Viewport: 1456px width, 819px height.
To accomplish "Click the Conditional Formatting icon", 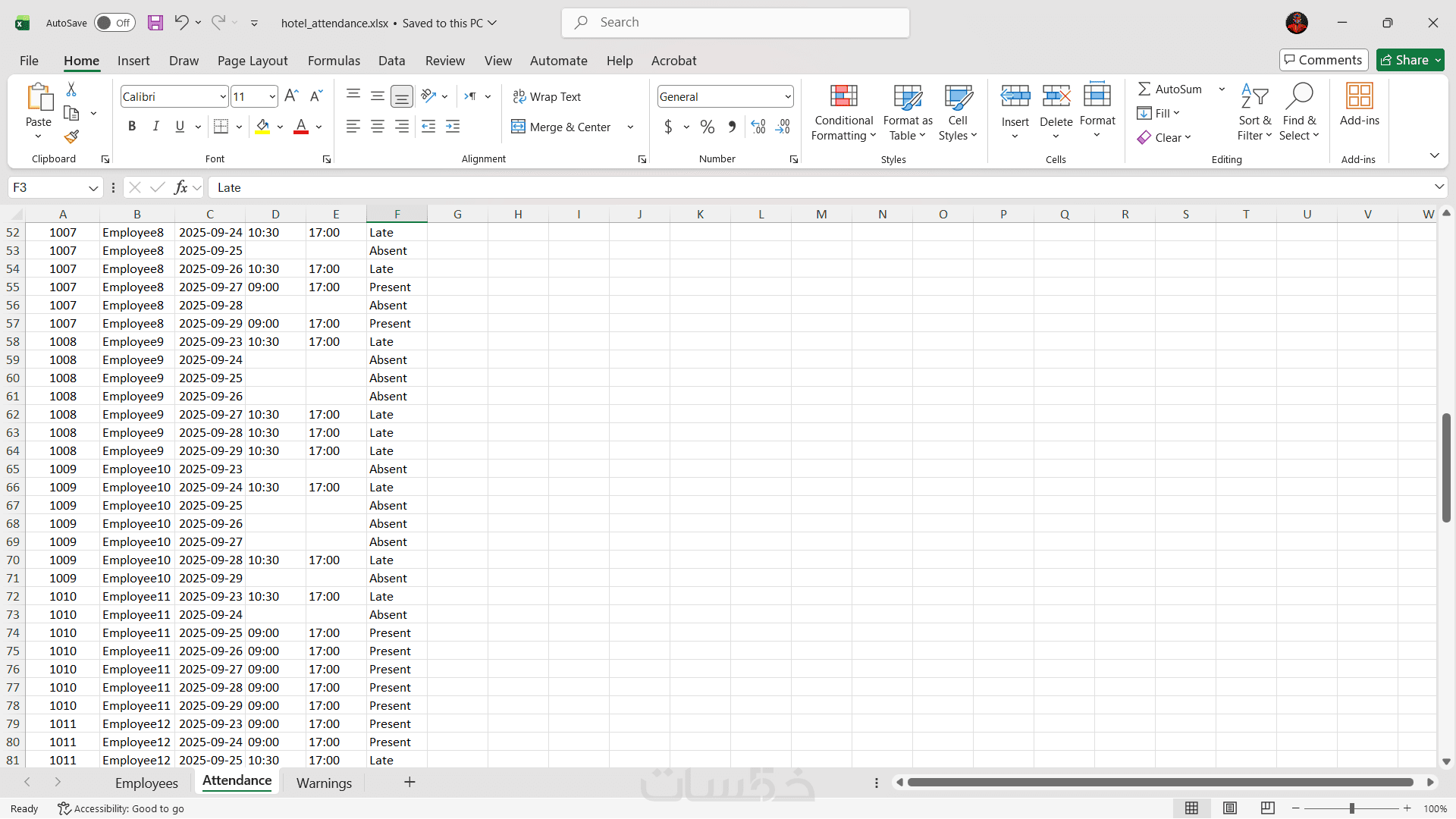I will [x=843, y=96].
